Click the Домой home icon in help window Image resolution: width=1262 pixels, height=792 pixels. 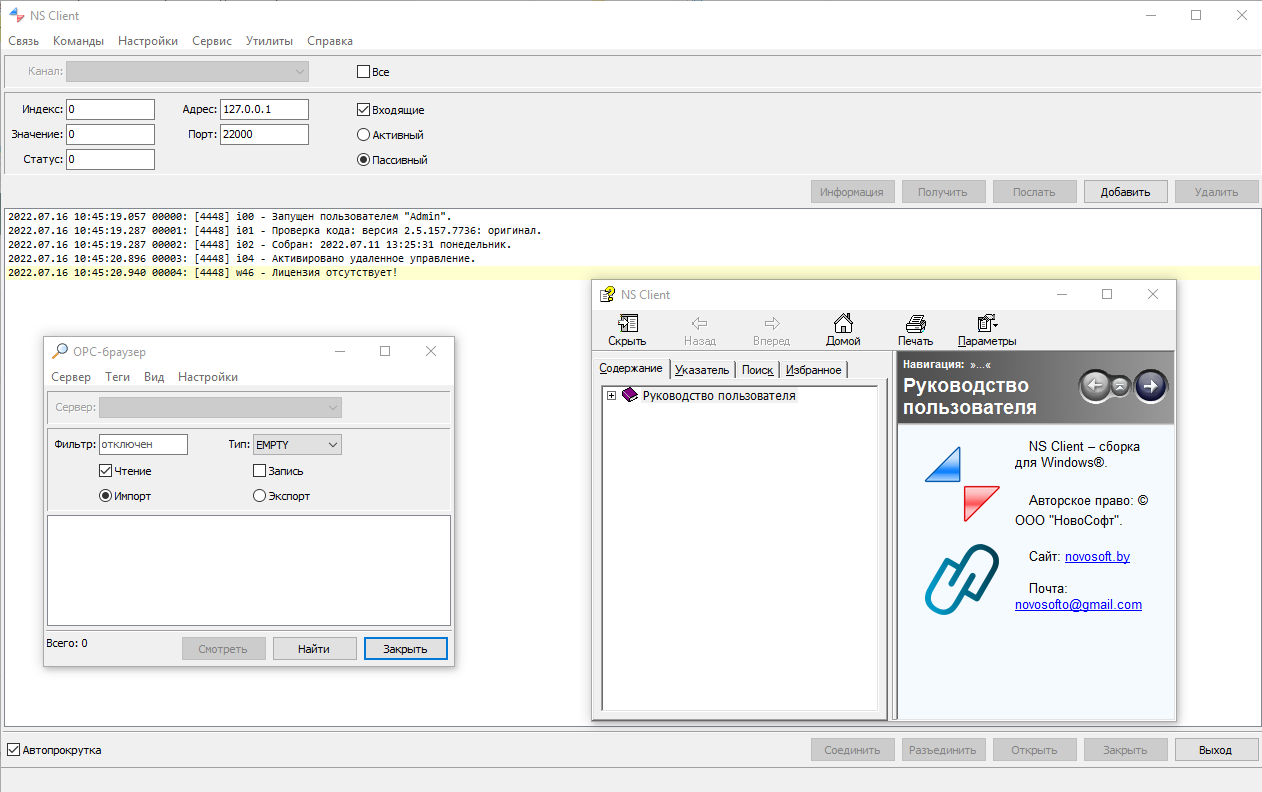click(x=843, y=323)
